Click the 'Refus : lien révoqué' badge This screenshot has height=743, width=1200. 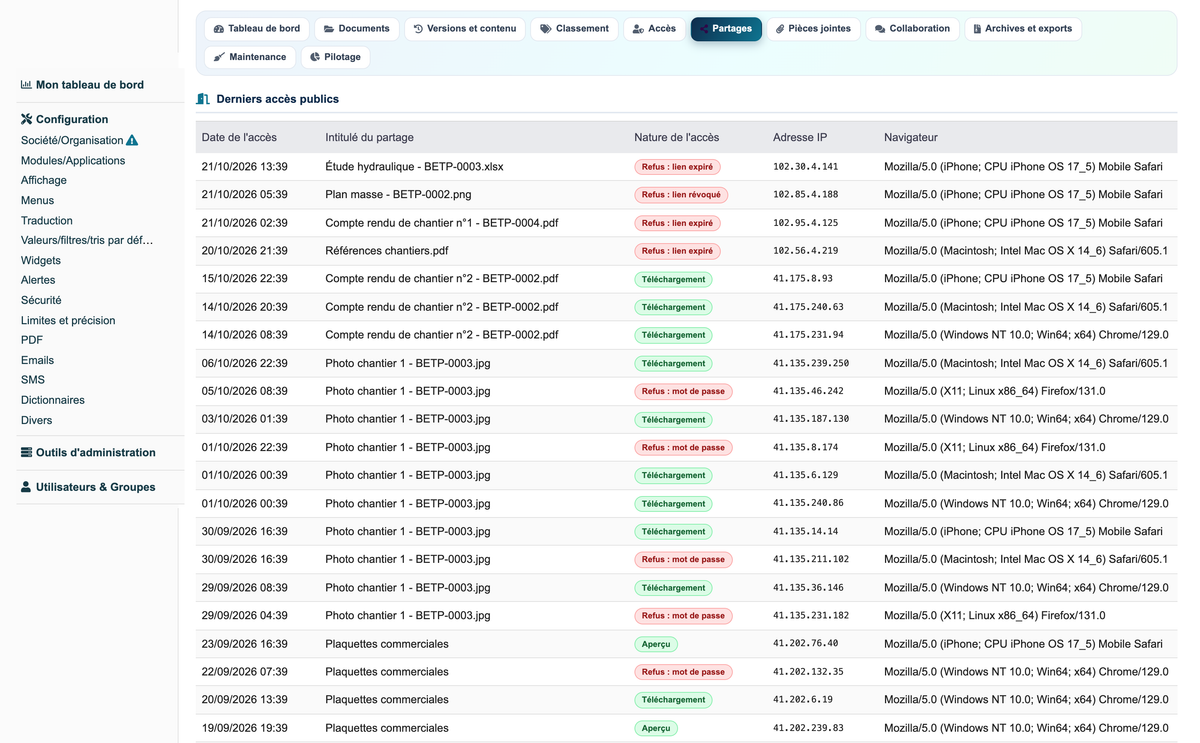coord(681,195)
